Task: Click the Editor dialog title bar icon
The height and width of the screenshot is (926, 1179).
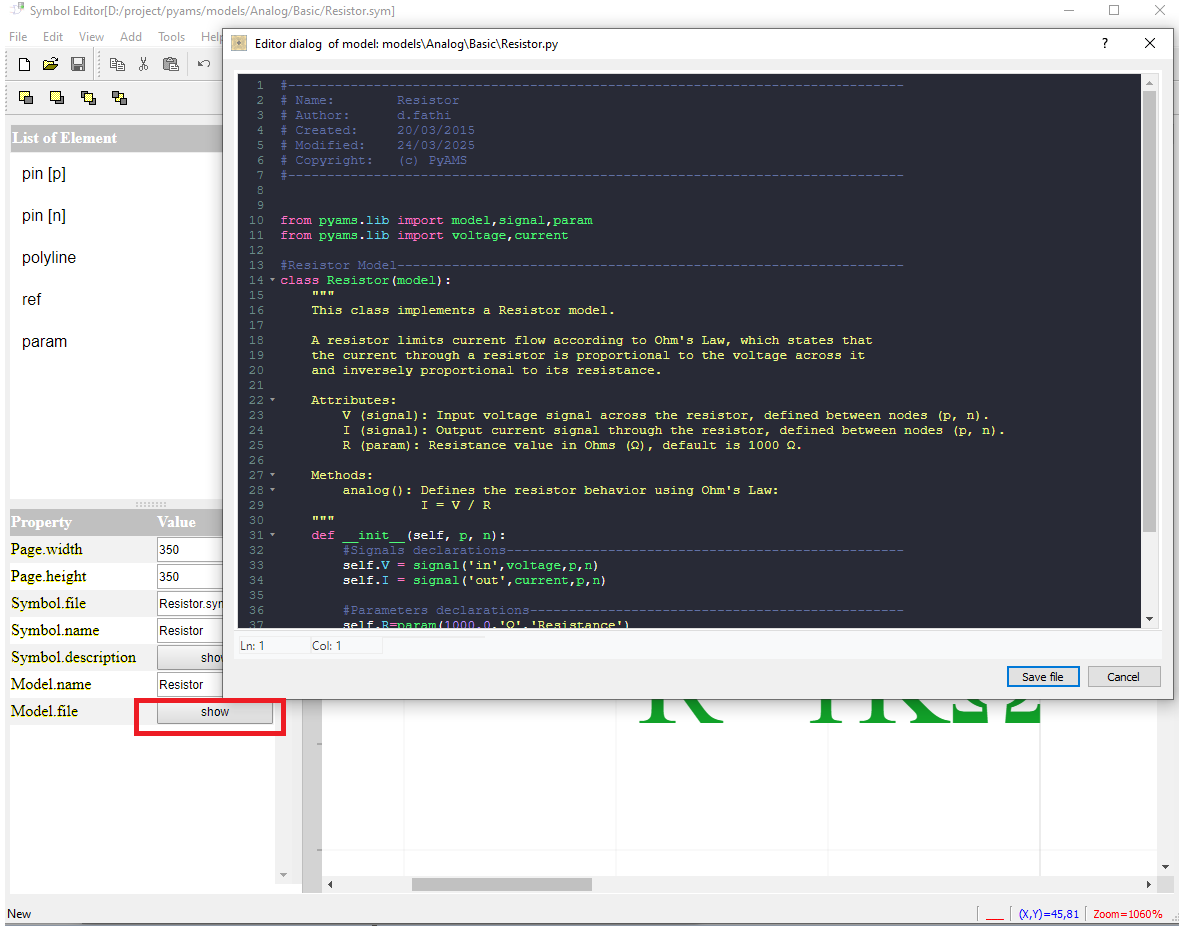Action: click(239, 44)
